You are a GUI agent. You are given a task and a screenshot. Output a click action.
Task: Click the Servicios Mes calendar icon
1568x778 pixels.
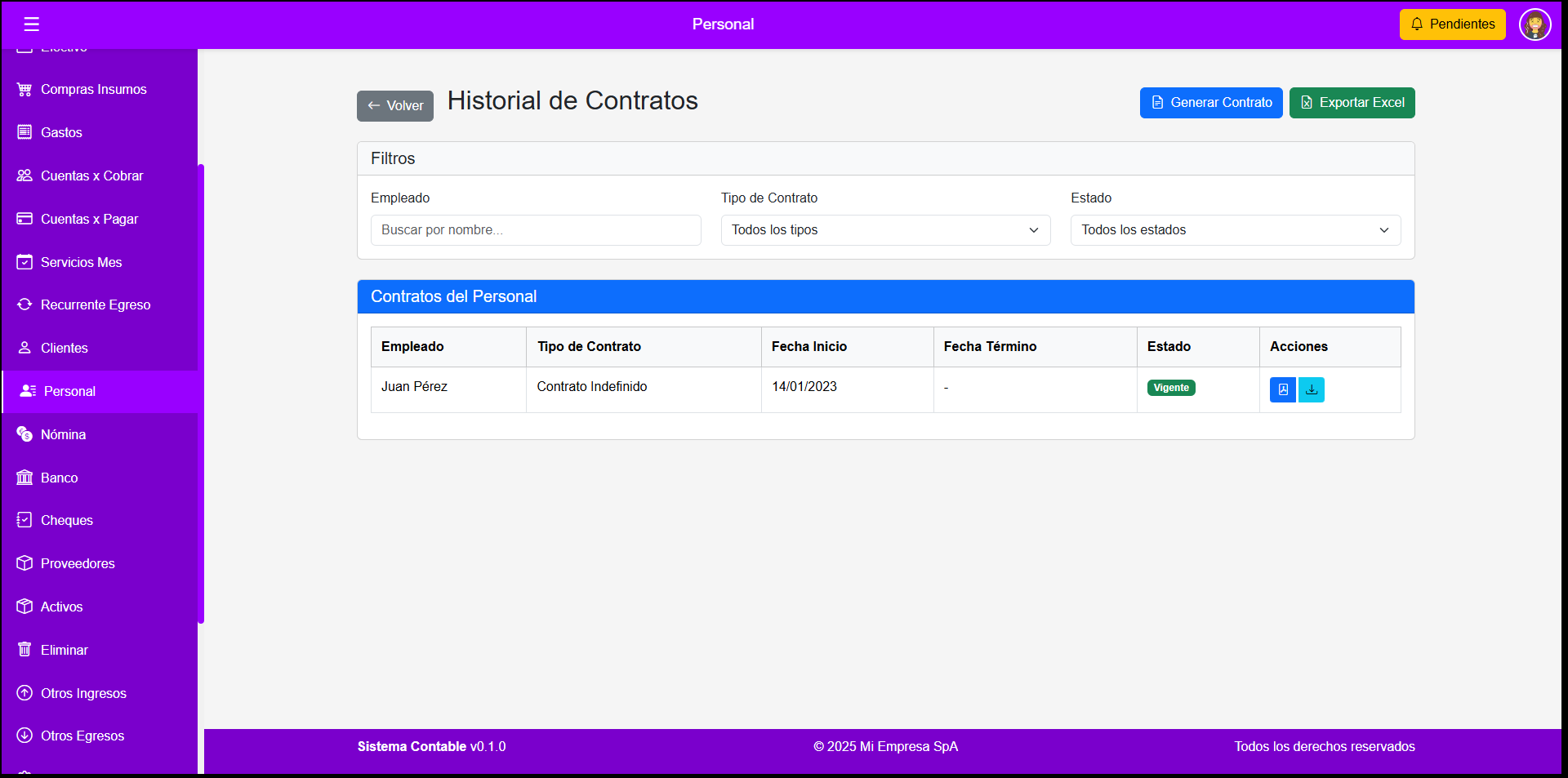pyautogui.click(x=24, y=262)
